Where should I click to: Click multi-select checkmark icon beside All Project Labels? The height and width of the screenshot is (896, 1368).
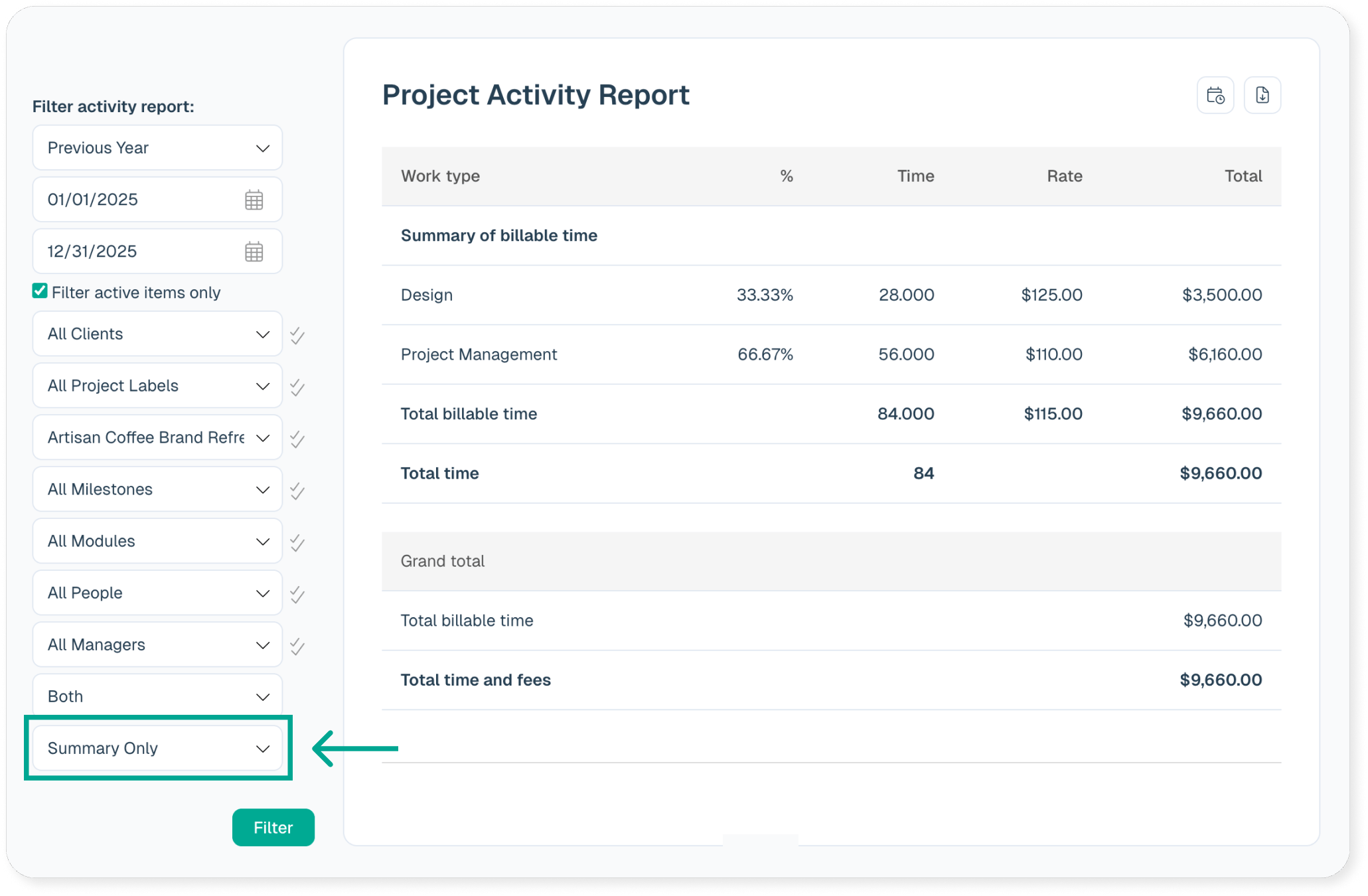coord(297,387)
